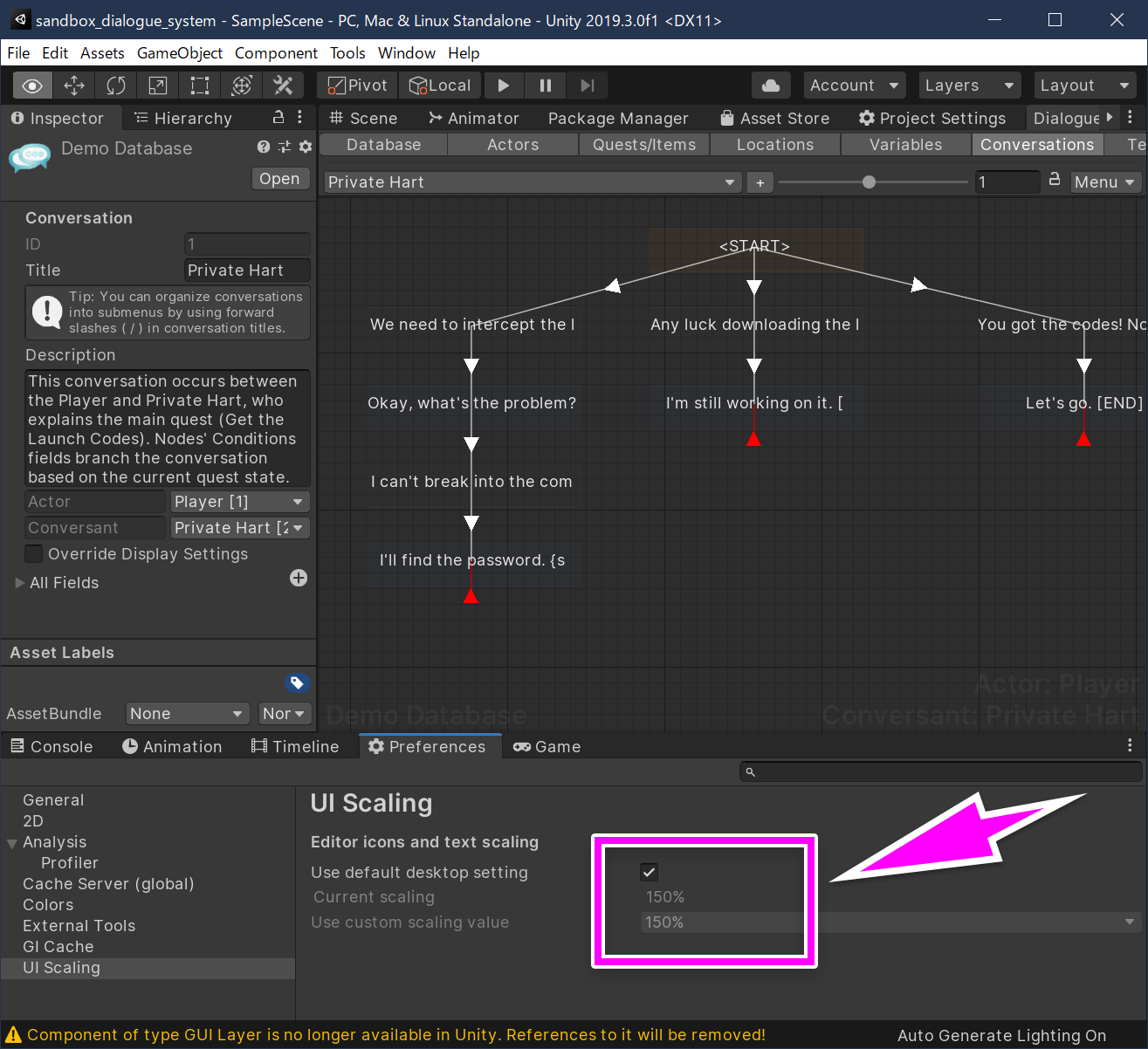Select the Move tool
This screenshot has height=1049, width=1148.
click(x=74, y=86)
